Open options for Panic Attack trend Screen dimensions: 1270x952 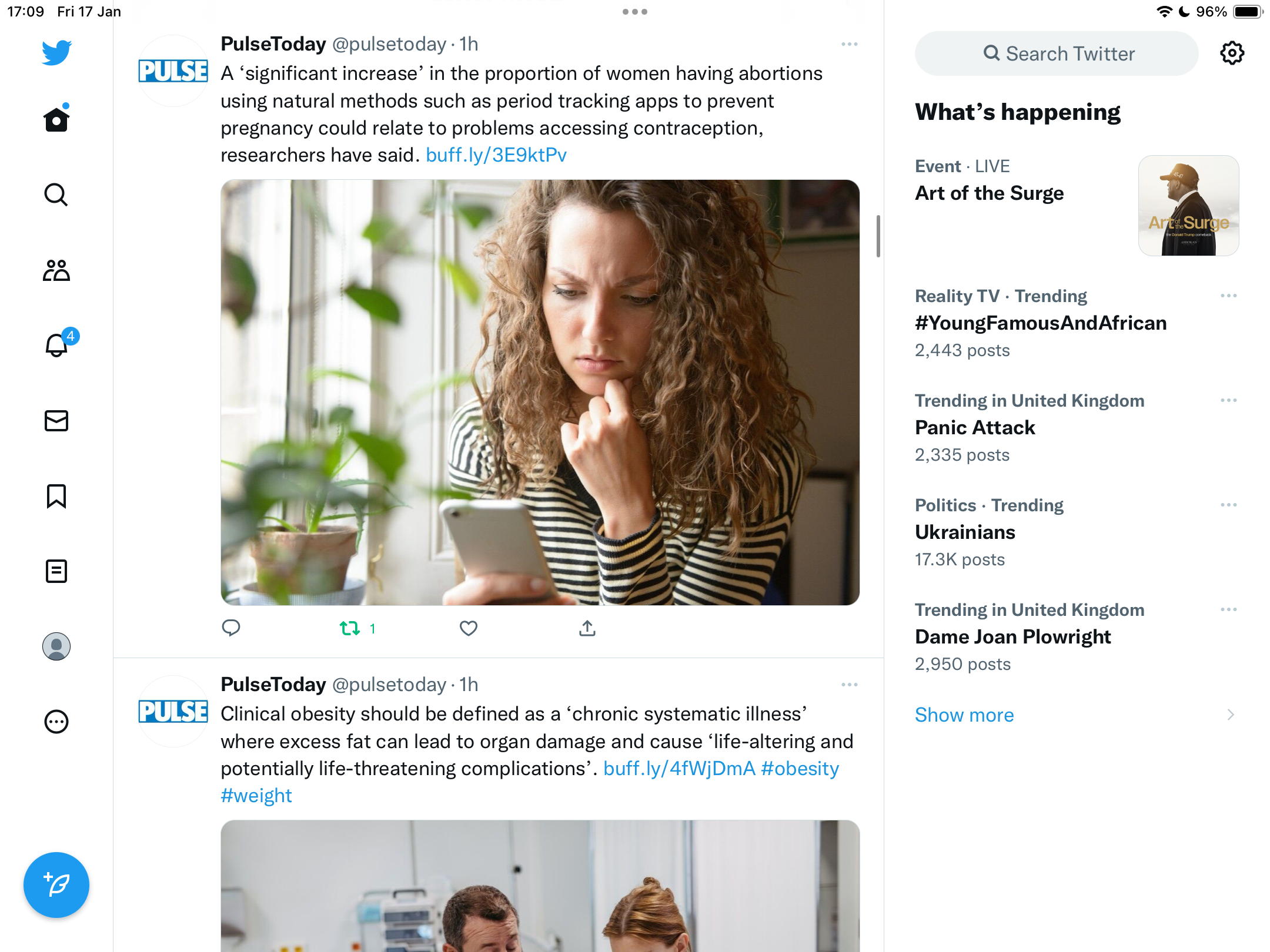(1228, 401)
